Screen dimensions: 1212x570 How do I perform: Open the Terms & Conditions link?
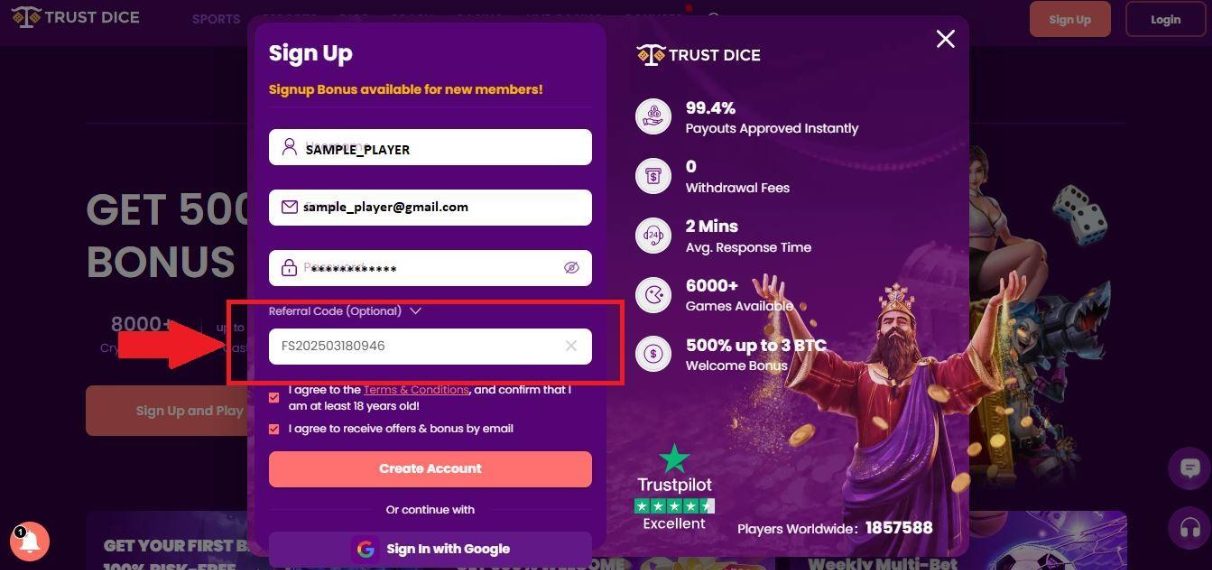pyautogui.click(x=416, y=390)
